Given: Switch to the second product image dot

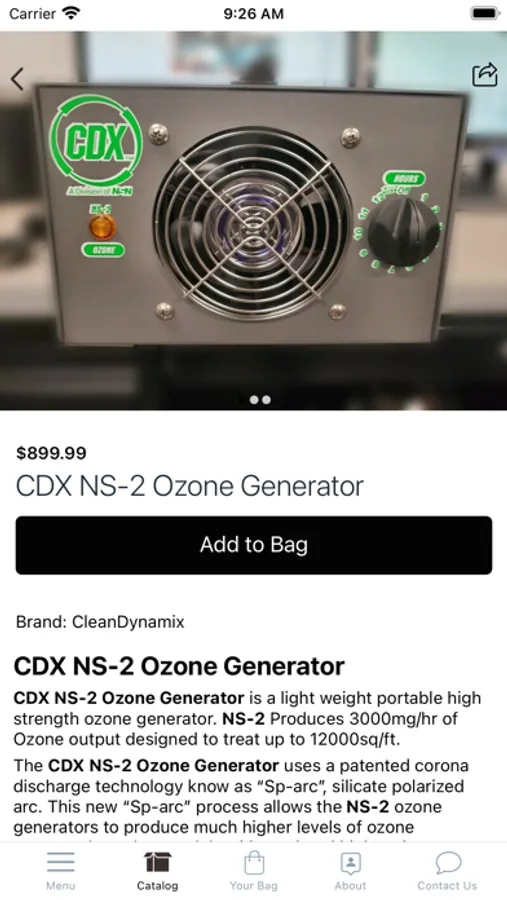Looking at the screenshot, I should pyautogui.click(x=266, y=400).
